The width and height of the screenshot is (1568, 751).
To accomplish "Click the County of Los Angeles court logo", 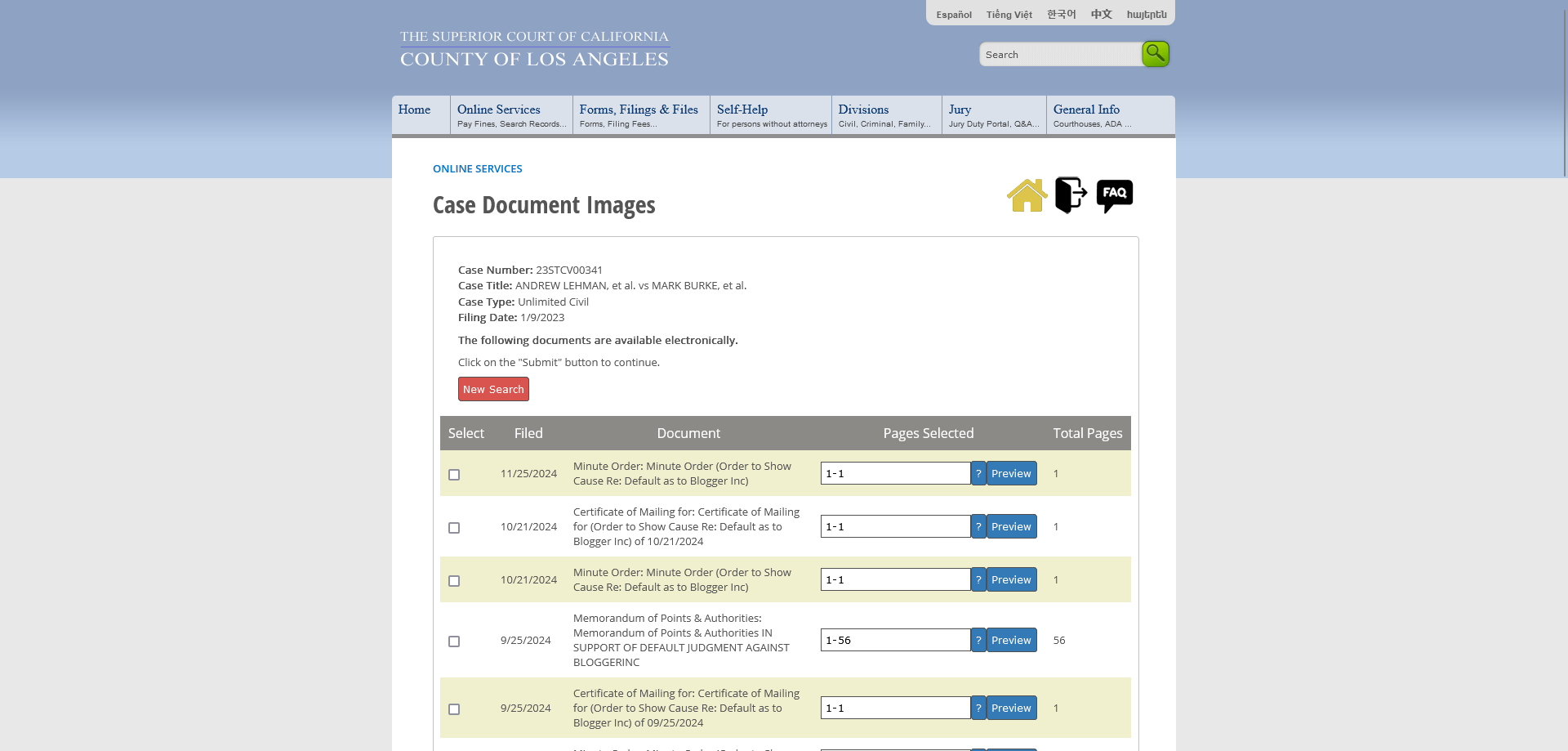I will pos(534,49).
